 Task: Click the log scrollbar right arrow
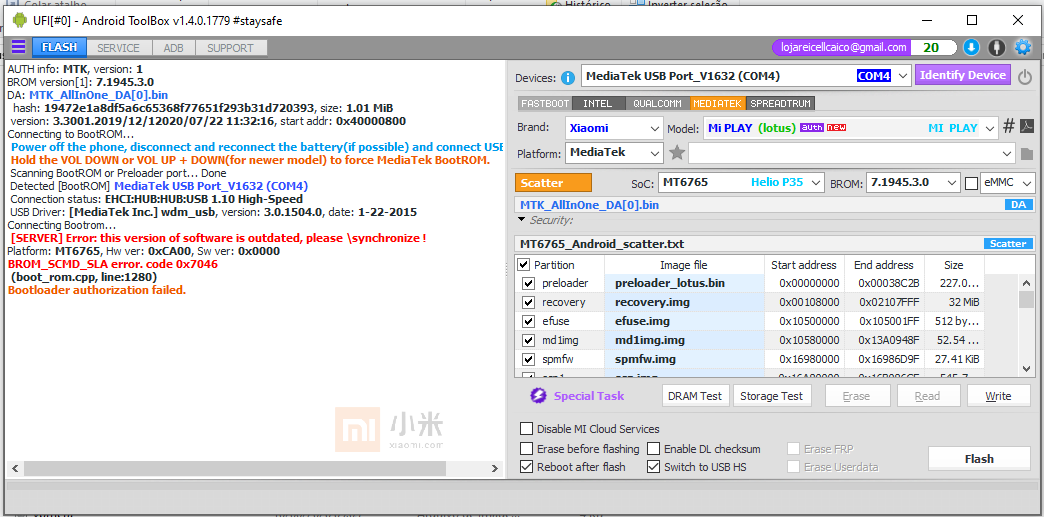[495, 468]
